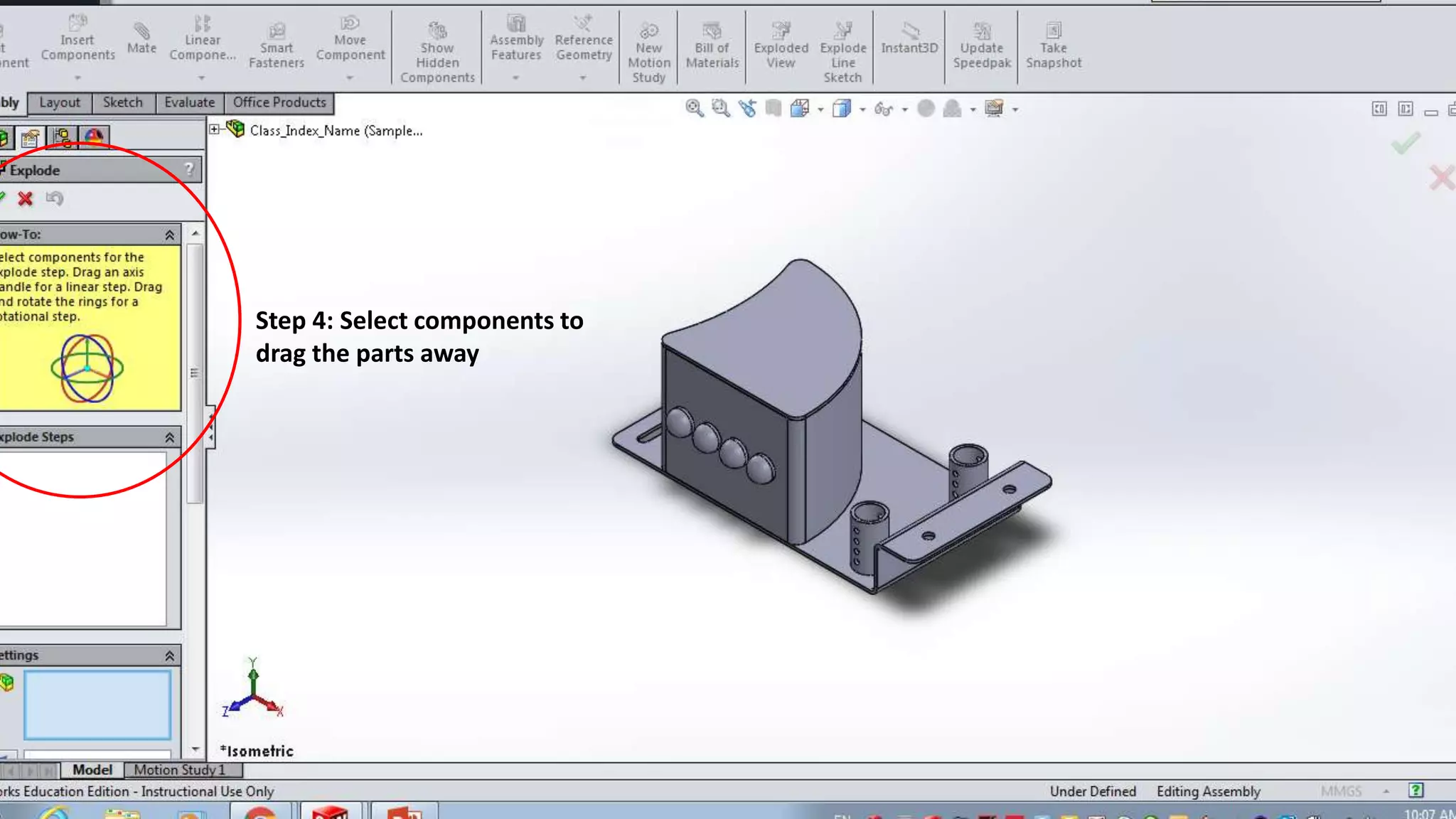Image resolution: width=1456 pixels, height=819 pixels.
Task: Expand Linear Component dropdown arrow
Action: 202,77
